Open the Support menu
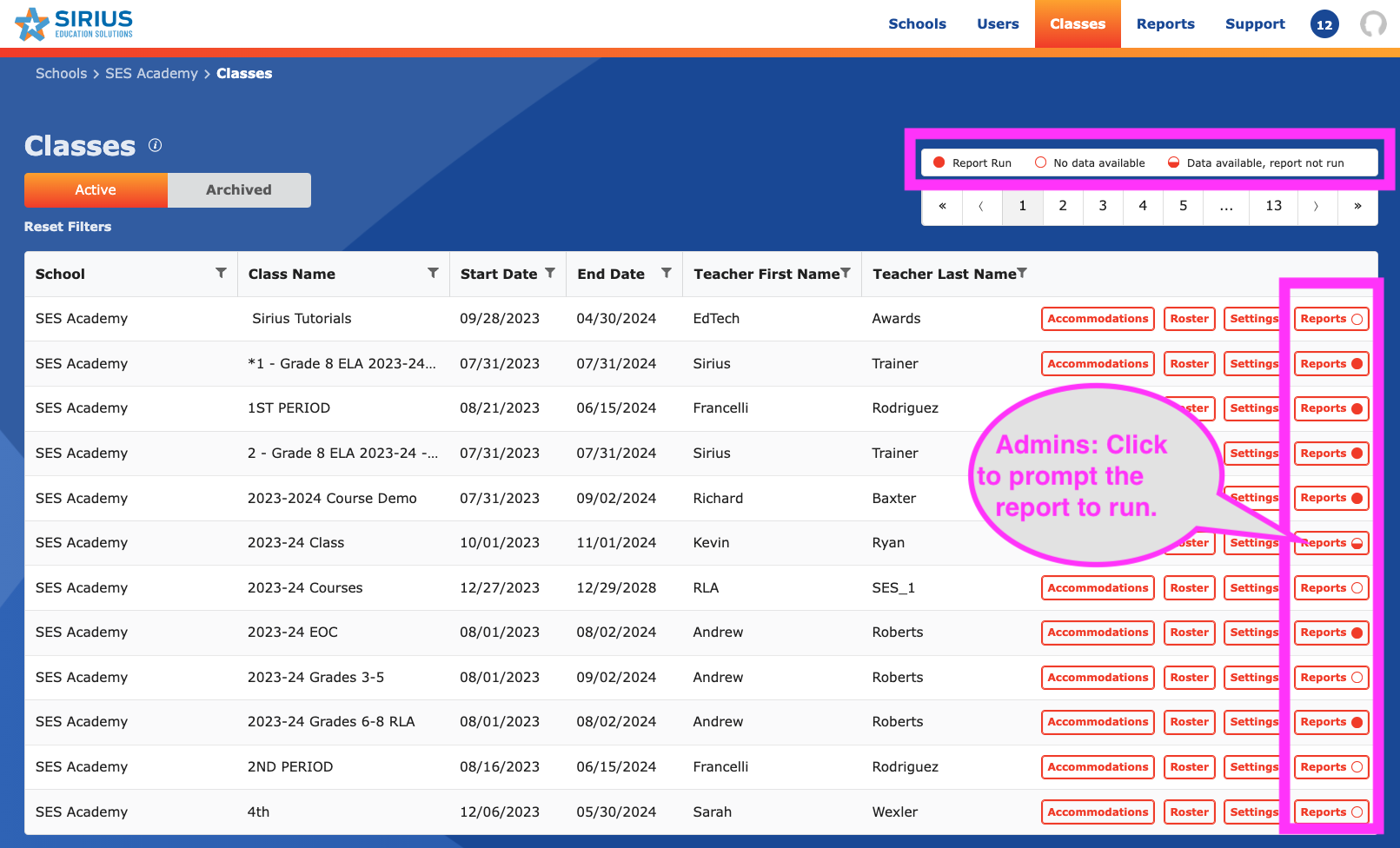 tap(1255, 24)
